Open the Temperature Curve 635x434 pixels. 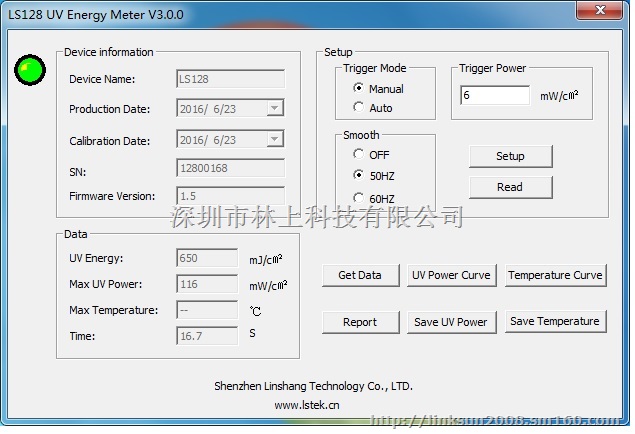click(x=555, y=275)
